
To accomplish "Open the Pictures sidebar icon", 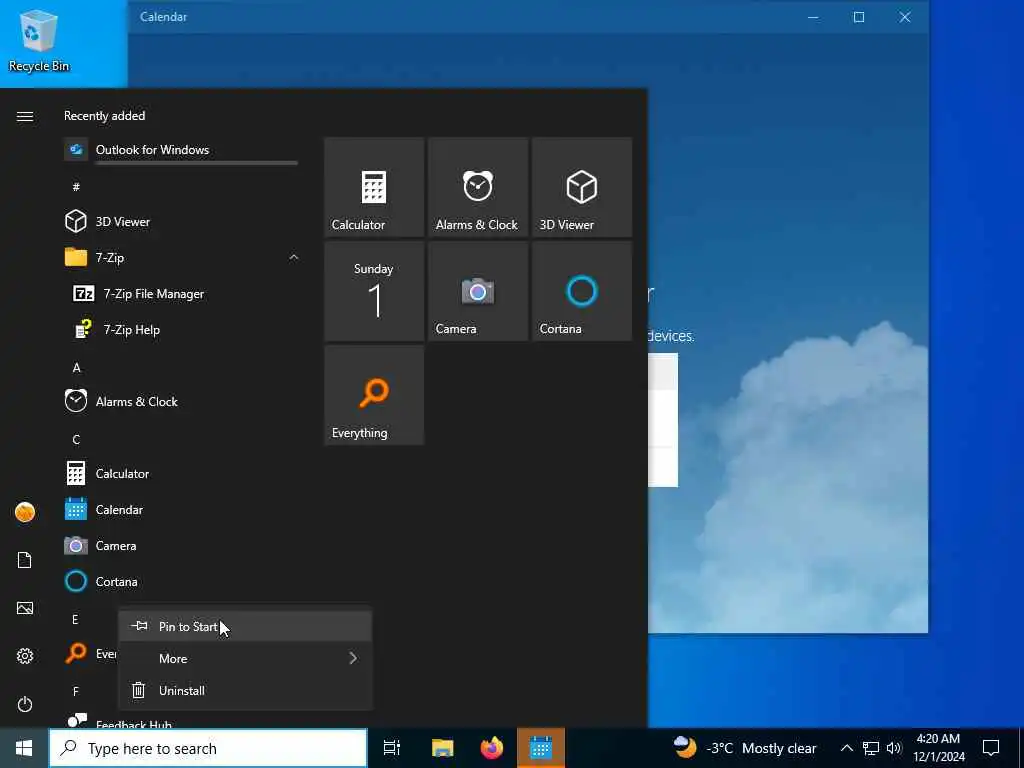I will 25,609.
